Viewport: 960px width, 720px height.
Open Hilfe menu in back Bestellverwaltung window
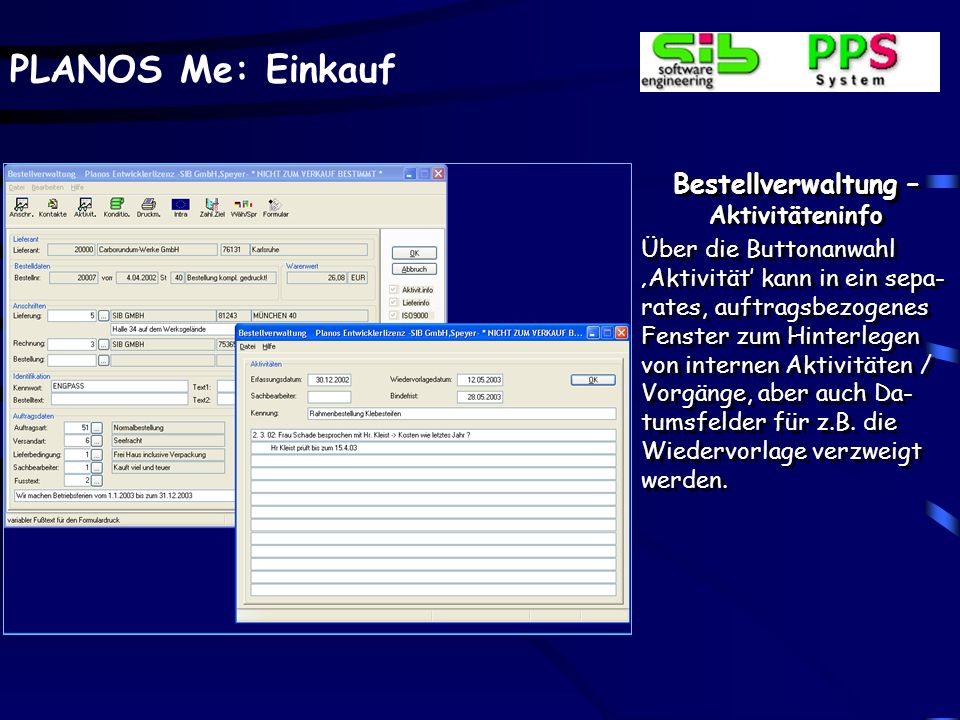(77, 187)
